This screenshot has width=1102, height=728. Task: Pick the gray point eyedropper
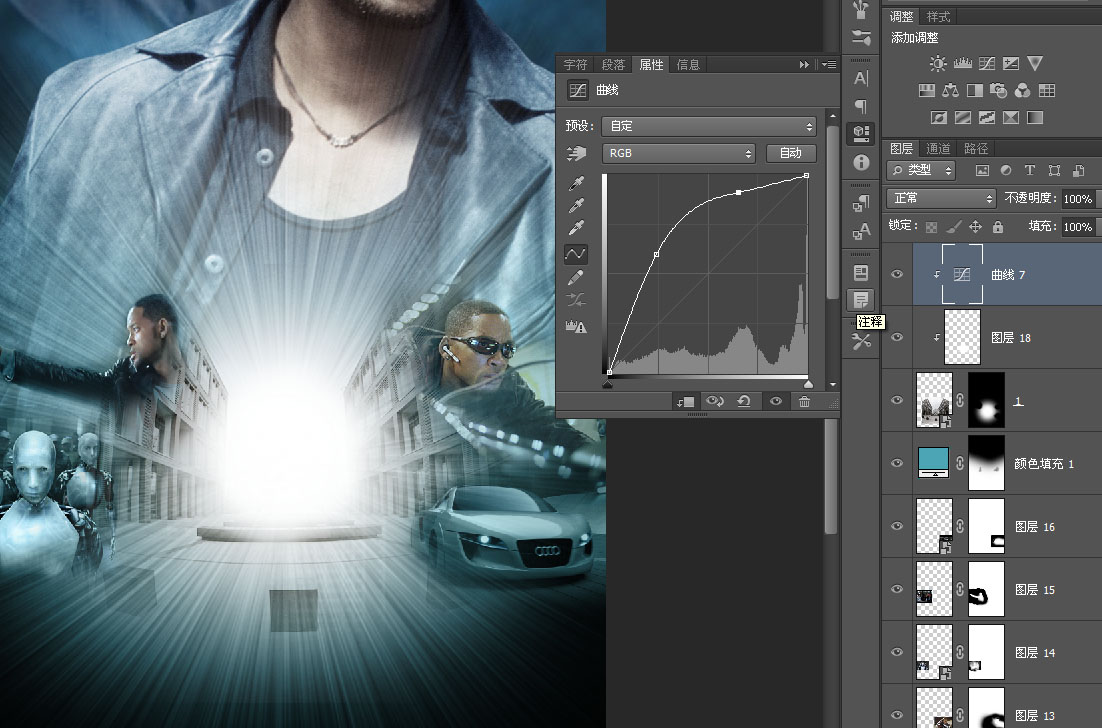pos(576,206)
